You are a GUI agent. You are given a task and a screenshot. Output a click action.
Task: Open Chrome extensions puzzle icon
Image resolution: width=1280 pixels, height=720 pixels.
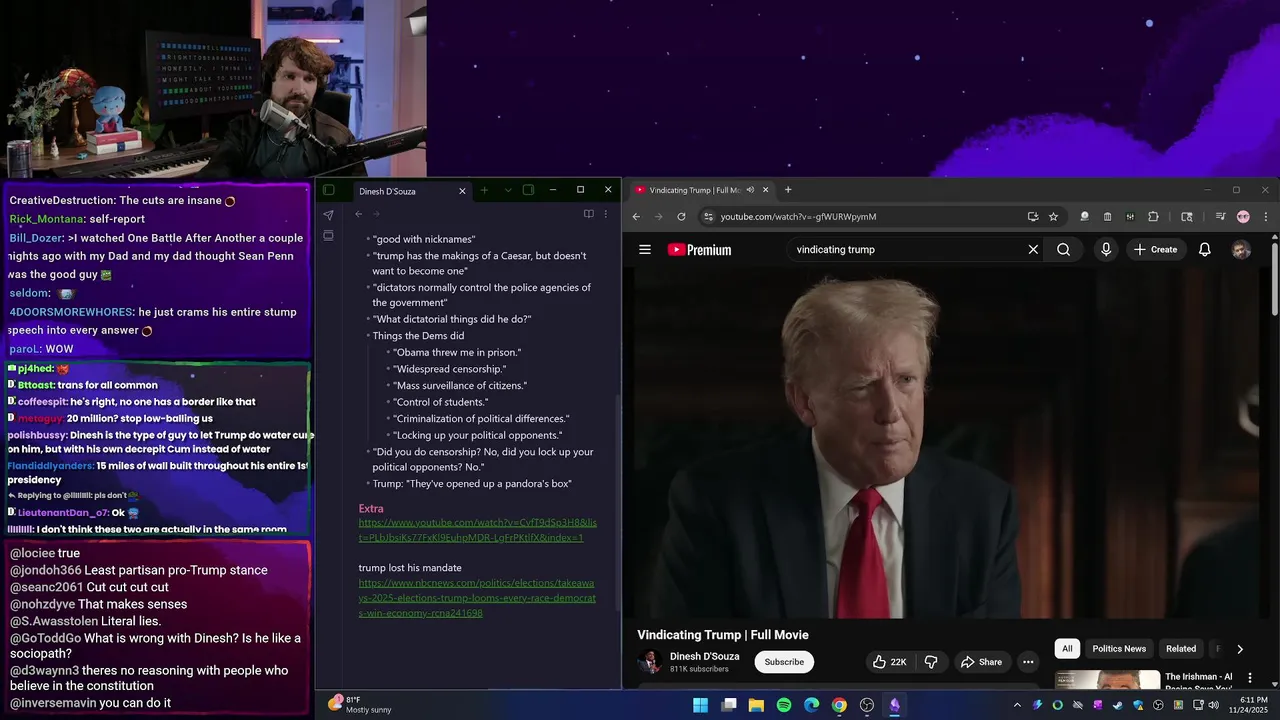(1153, 217)
